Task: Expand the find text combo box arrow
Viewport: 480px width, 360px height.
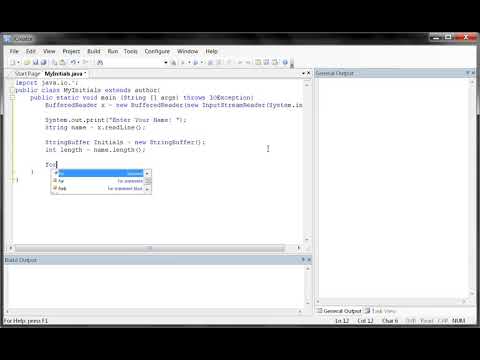Action: (166, 62)
